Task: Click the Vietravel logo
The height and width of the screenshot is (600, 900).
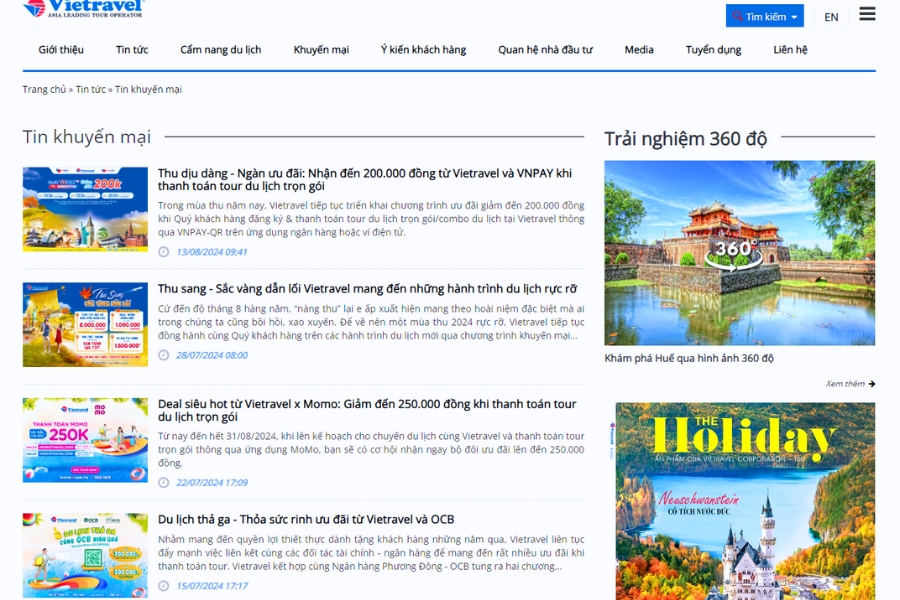Action: click(84, 9)
